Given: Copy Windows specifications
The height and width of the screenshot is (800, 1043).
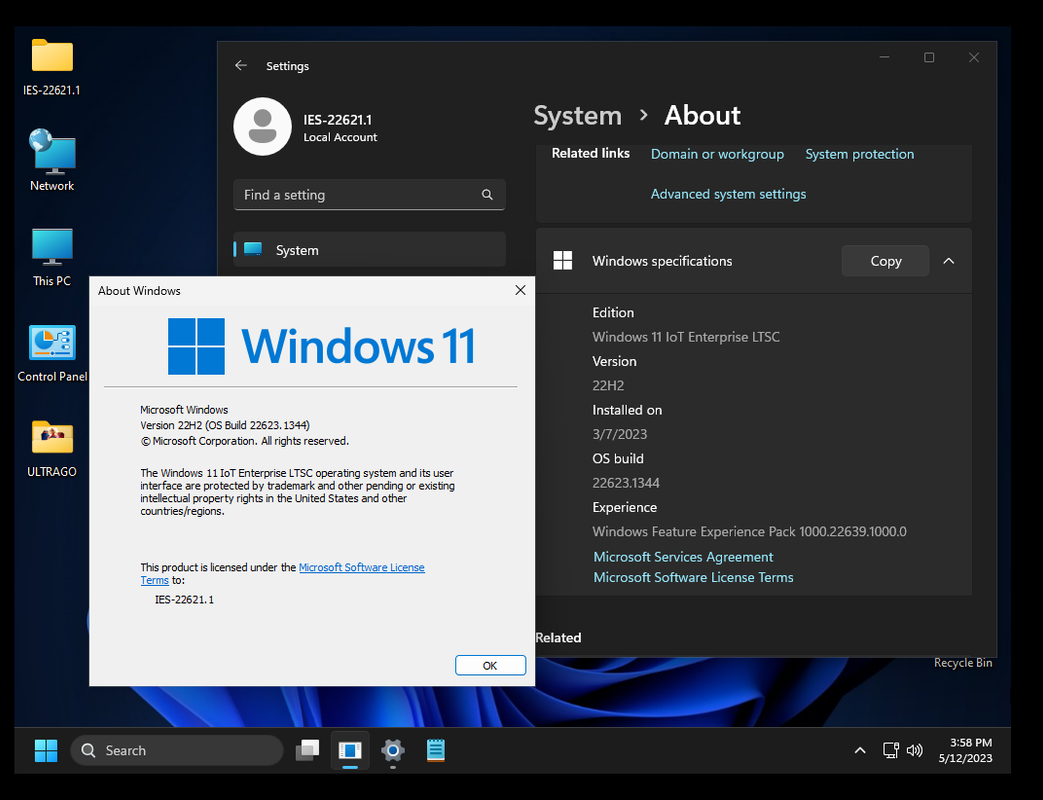Looking at the screenshot, I should pos(885,261).
